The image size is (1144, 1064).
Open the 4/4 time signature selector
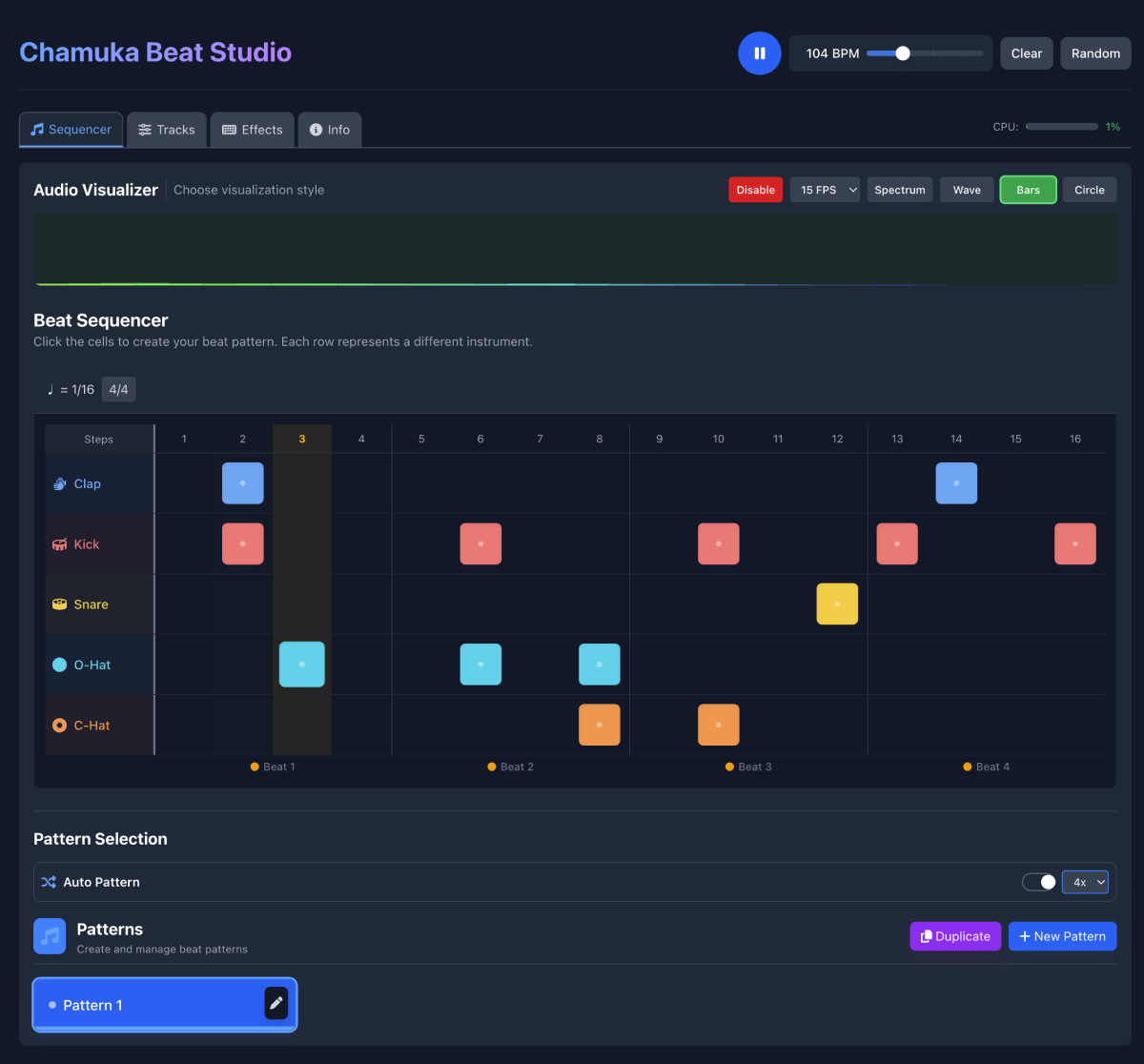[x=118, y=389]
